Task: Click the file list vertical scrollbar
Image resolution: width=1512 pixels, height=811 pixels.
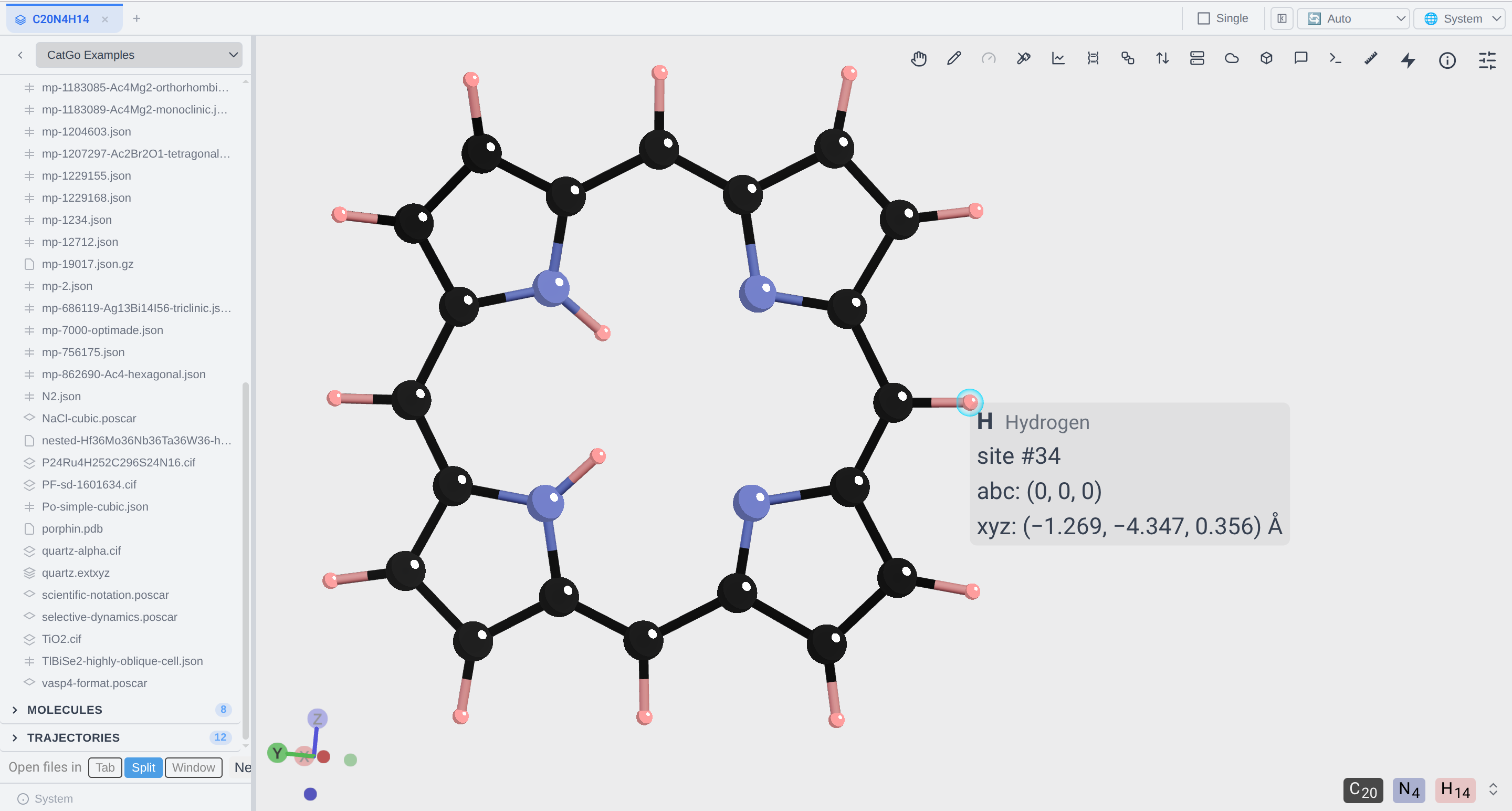Action: point(245,561)
